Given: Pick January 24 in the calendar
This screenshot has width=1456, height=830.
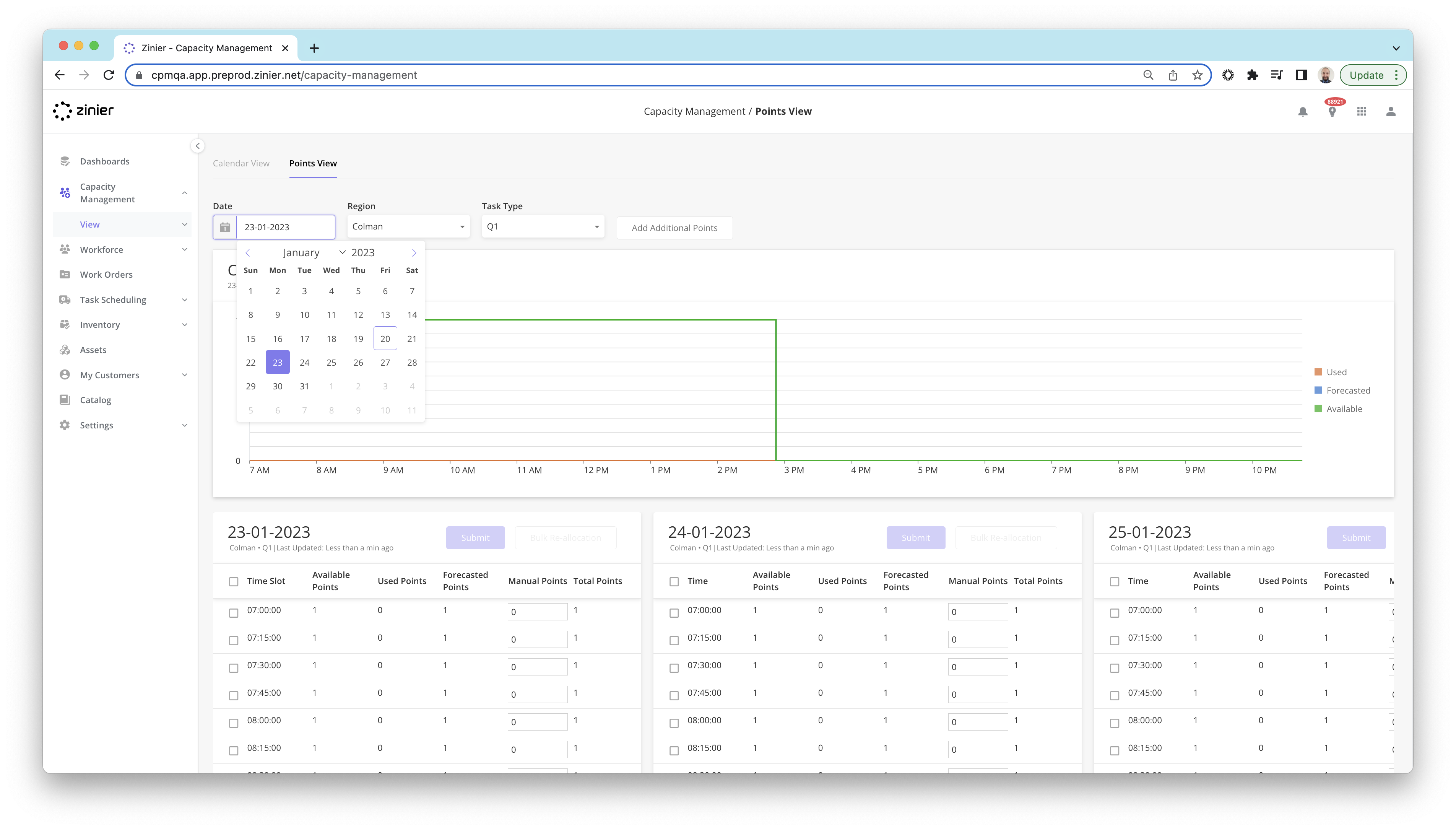Looking at the screenshot, I should pos(304,363).
